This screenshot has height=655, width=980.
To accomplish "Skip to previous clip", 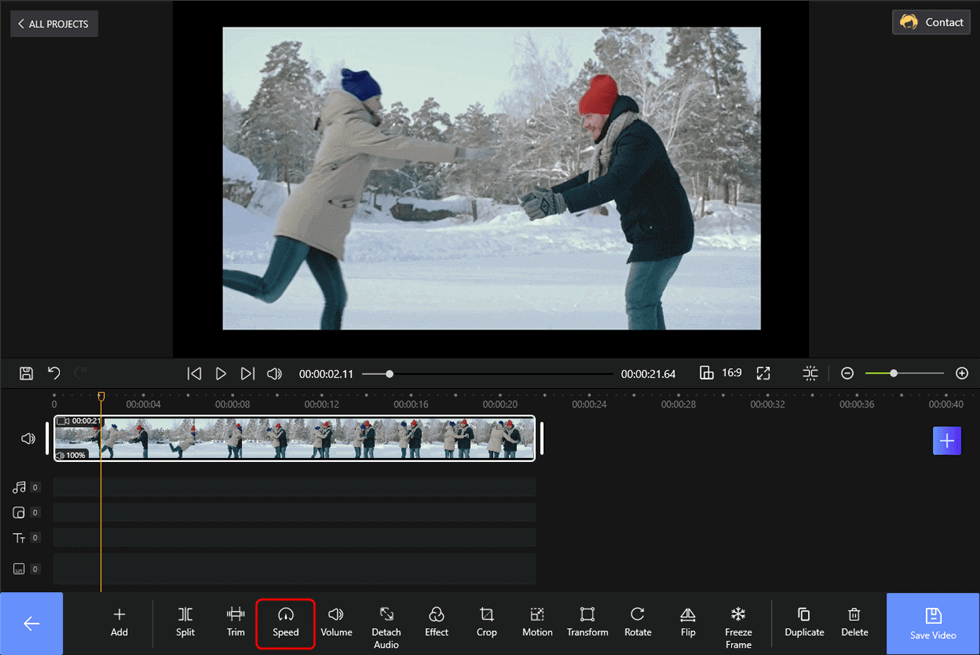I will tap(194, 374).
